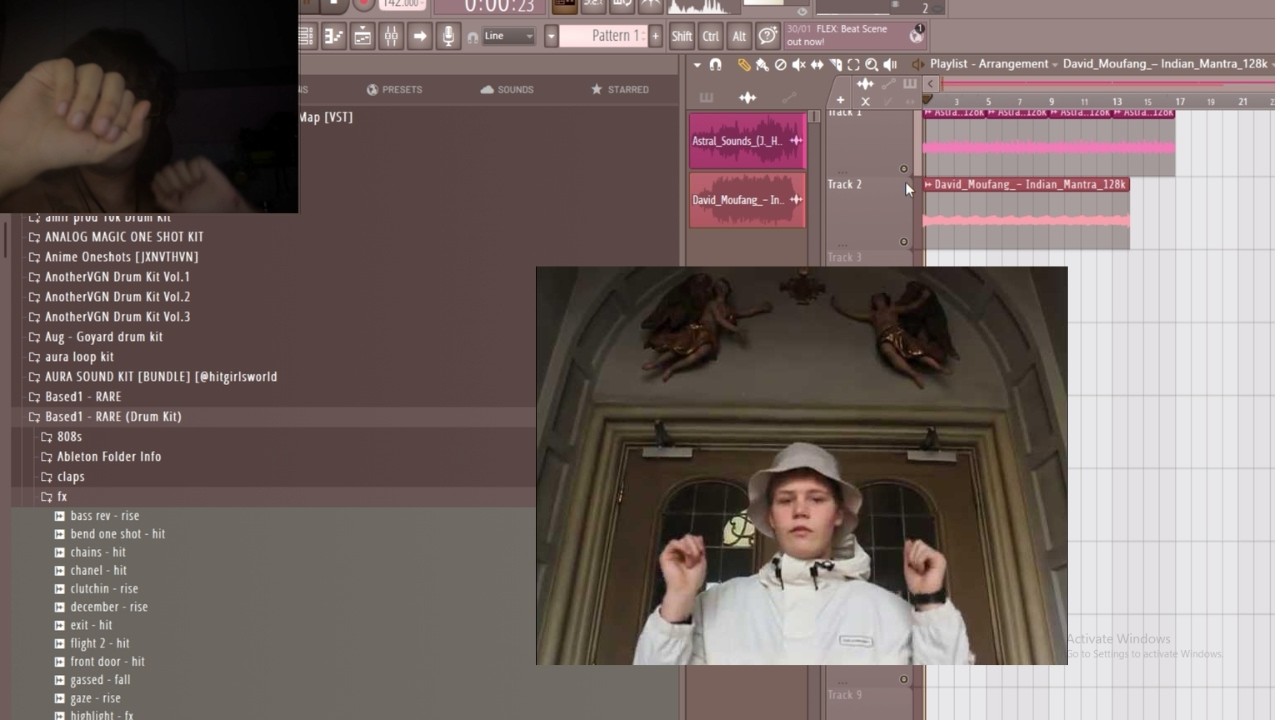This screenshot has width=1280, height=720.
Task: Open the Piano roll view
Action: (x=333, y=36)
